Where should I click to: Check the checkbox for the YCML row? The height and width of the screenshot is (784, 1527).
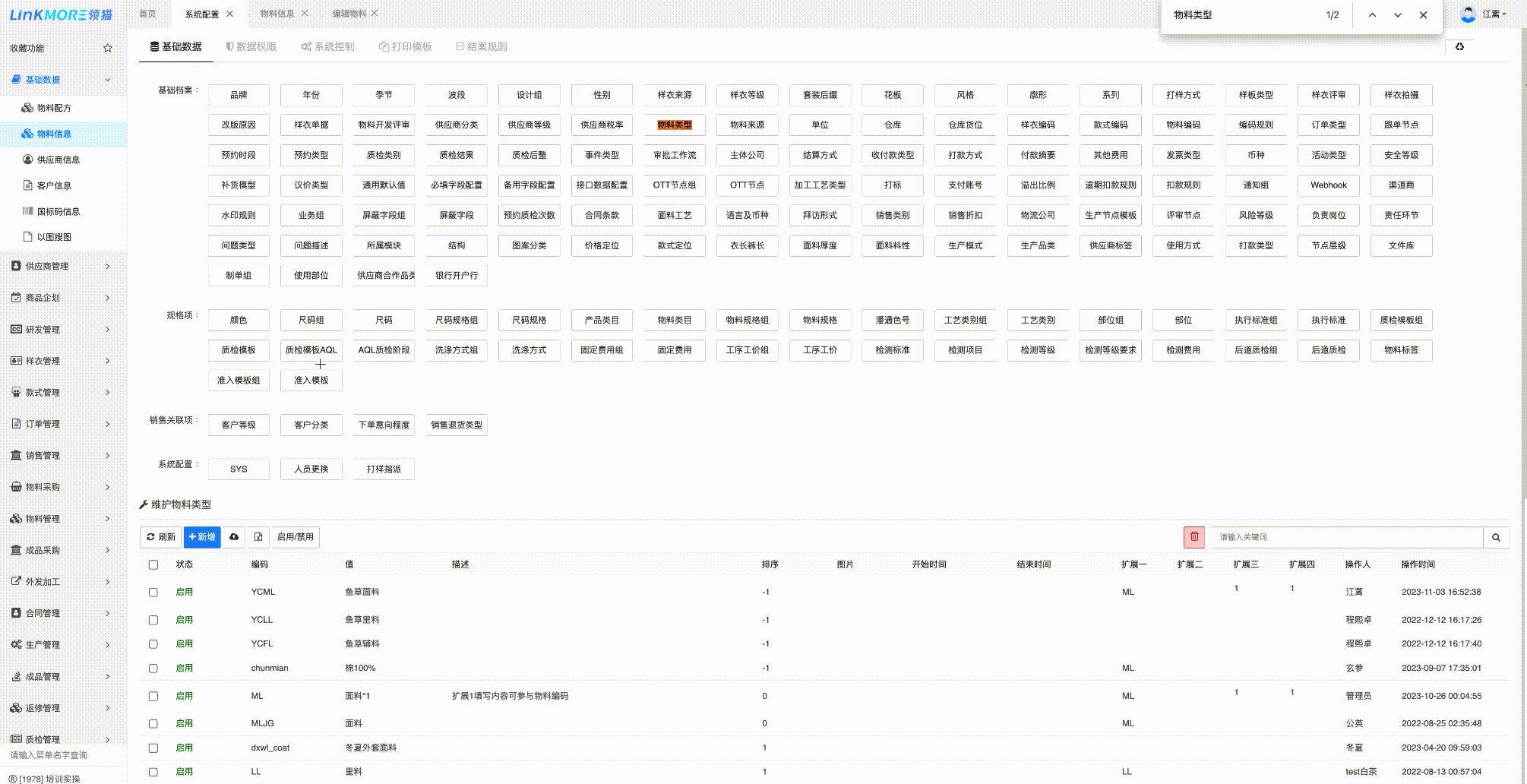click(153, 592)
